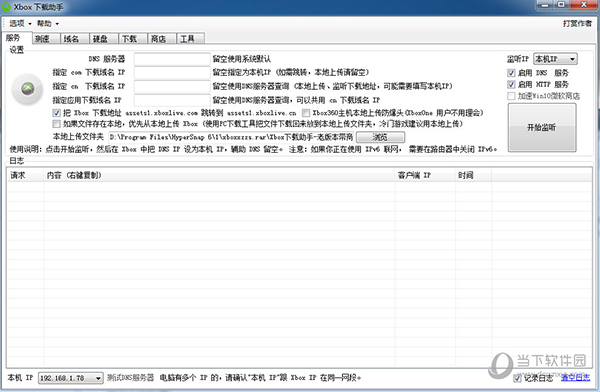Click the Xbox logo icon in settings
The width and height of the screenshot is (600, 392).
click(27, 89)
